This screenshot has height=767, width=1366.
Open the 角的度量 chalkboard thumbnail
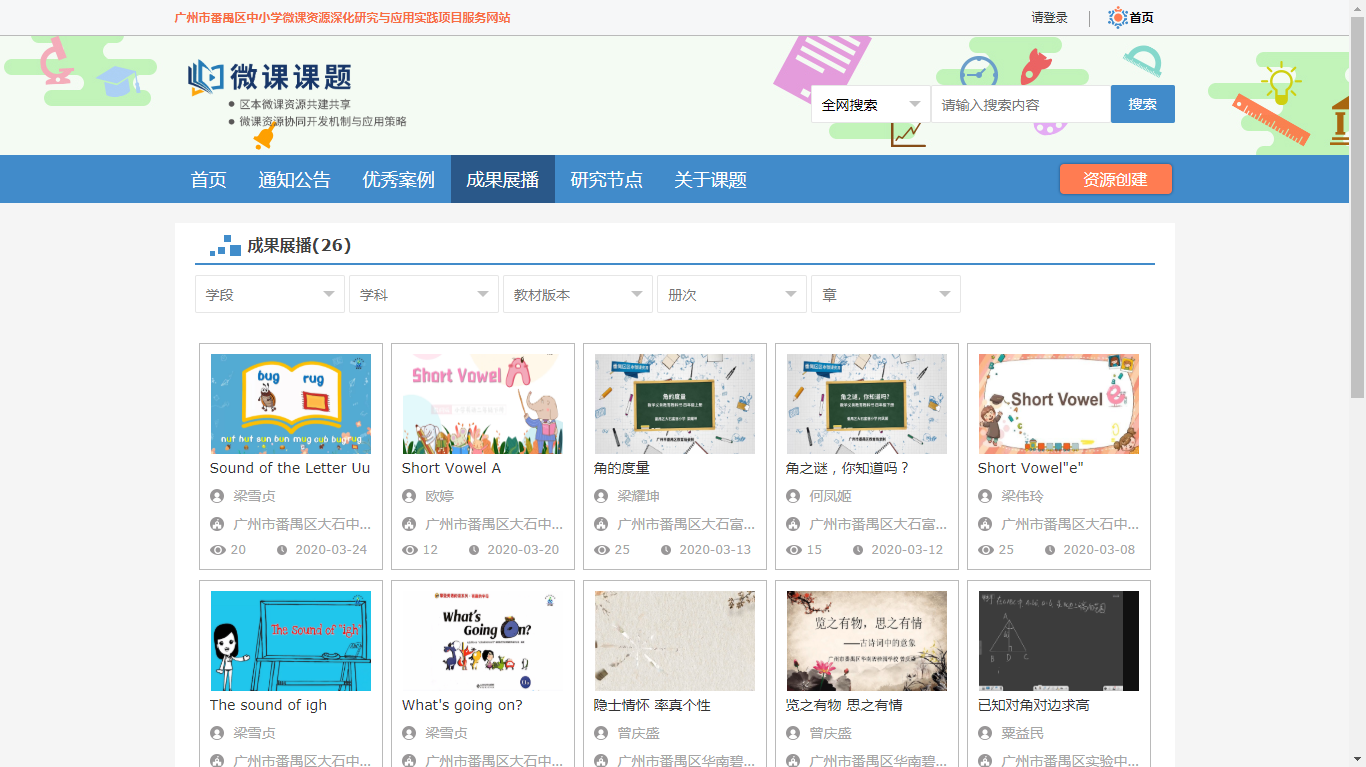tap(675, 404)
